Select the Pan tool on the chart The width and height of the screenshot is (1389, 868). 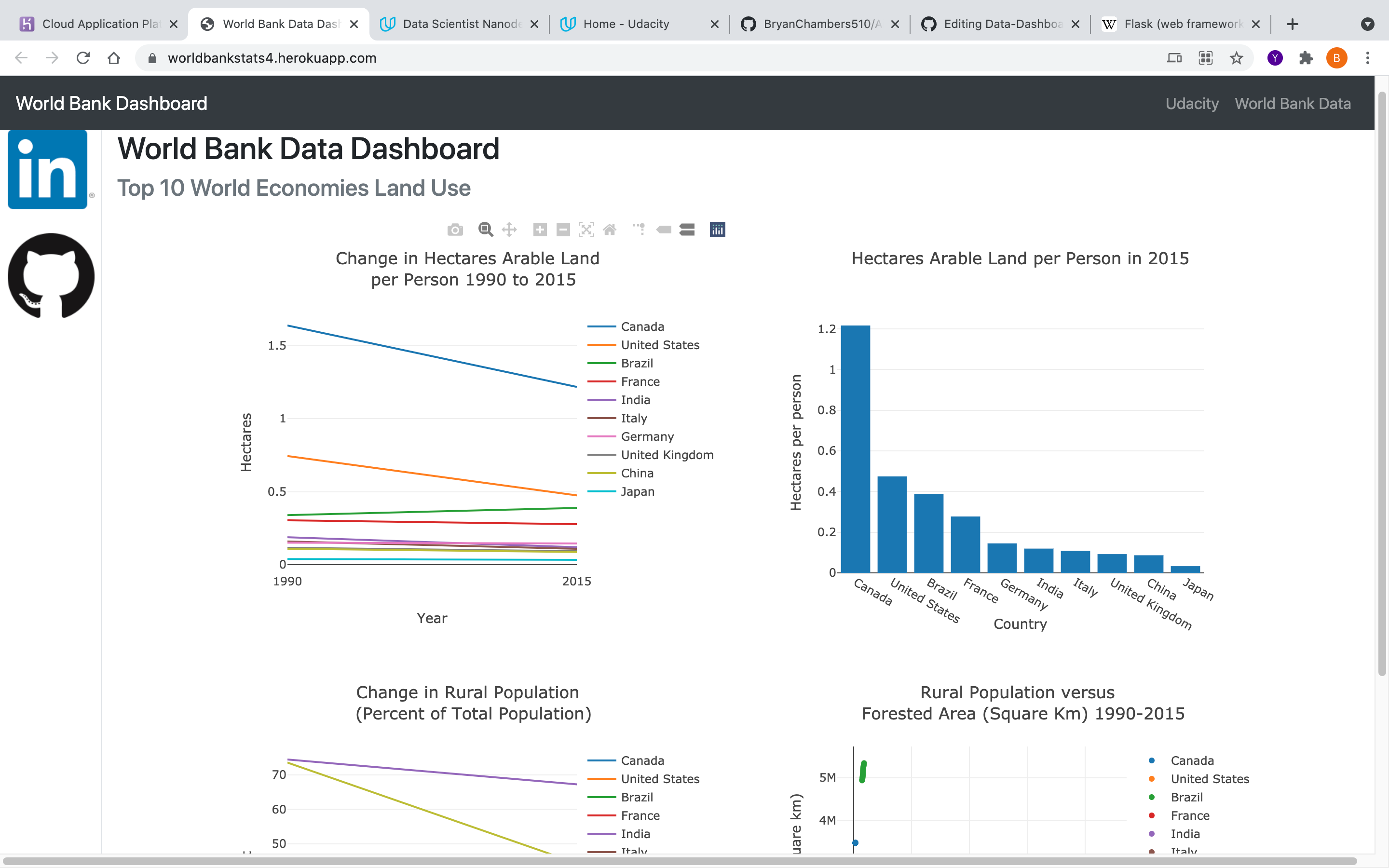coord(510,229)
